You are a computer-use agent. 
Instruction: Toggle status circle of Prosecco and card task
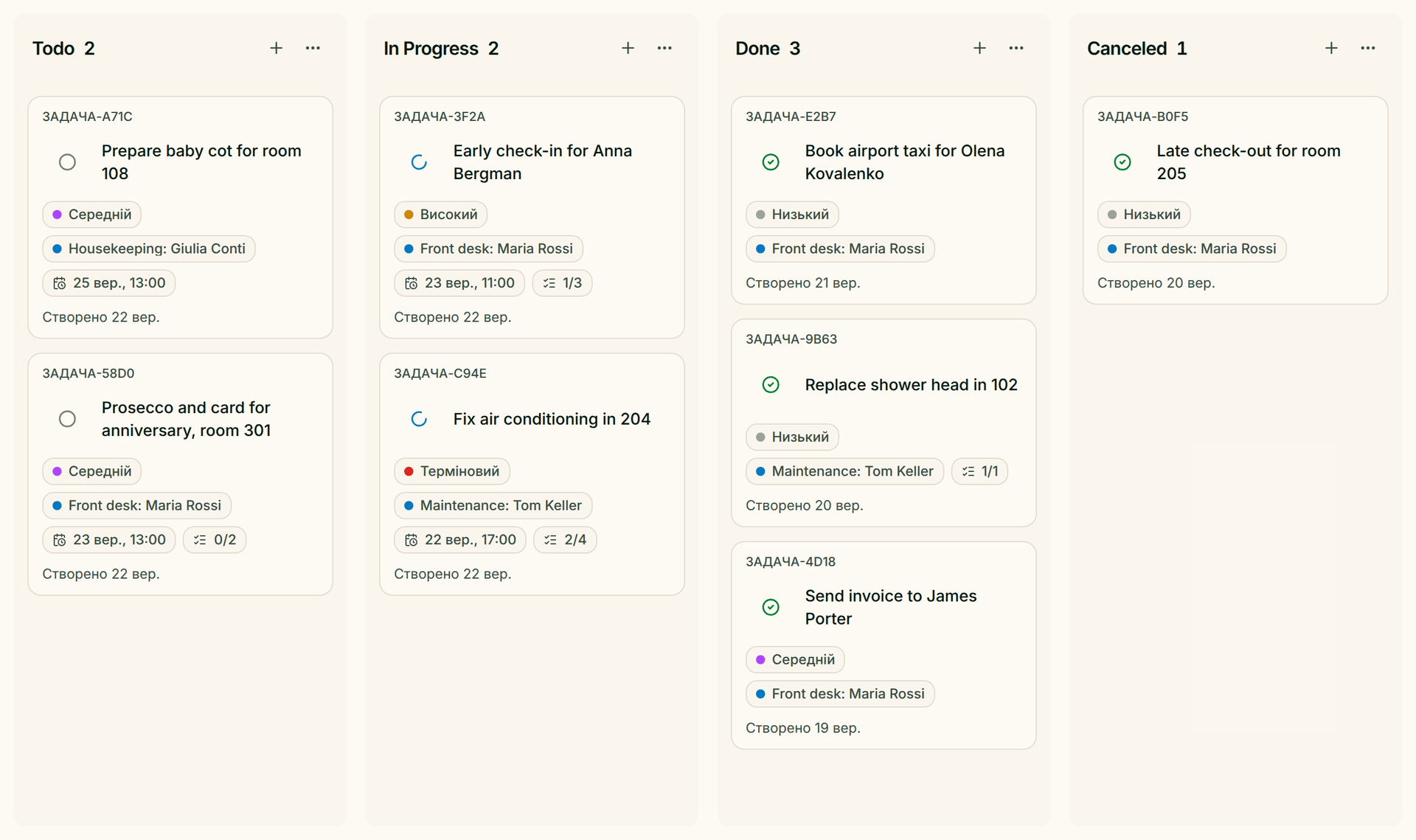click(67, 419)
